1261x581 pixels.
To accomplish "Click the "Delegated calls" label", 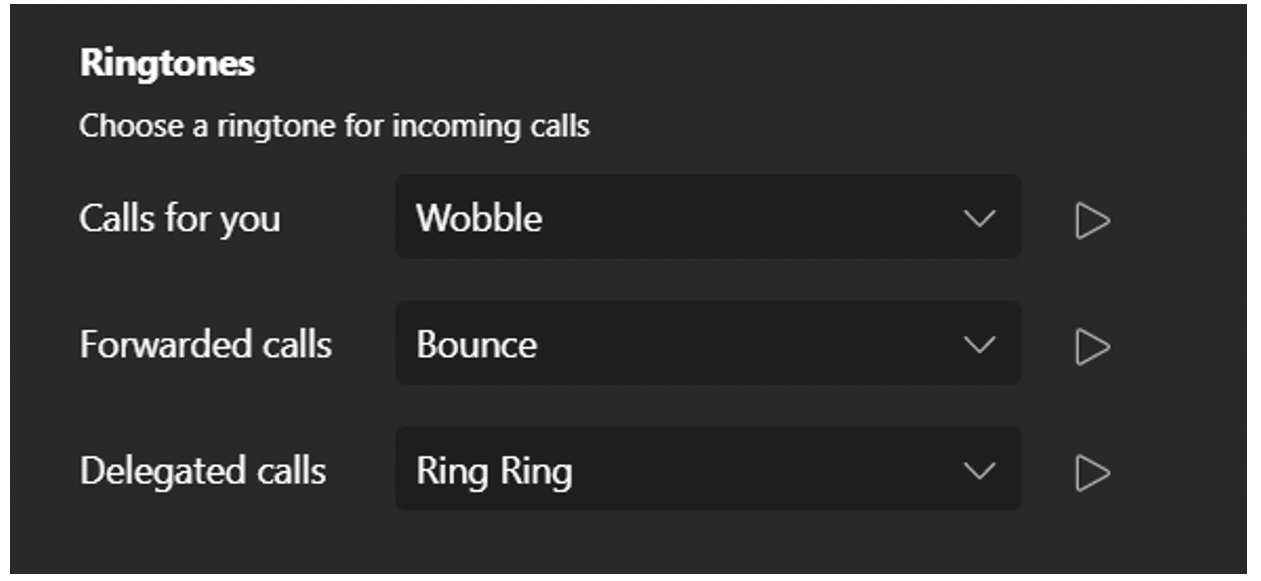I will [203, 470].
